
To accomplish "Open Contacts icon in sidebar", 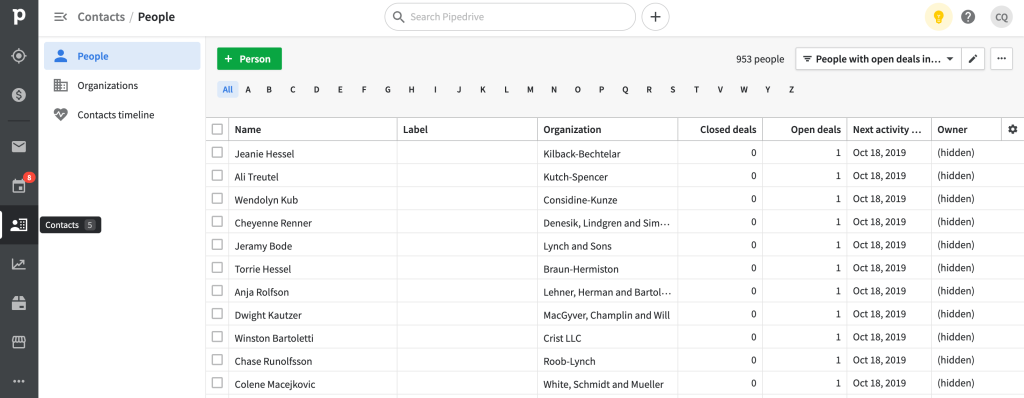I will 19,225.
